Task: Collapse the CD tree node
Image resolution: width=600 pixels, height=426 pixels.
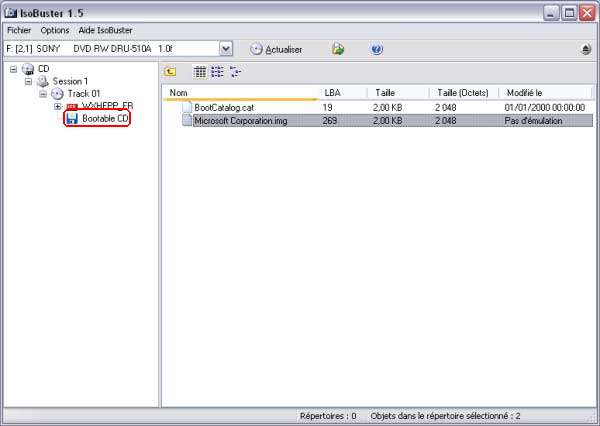Action: pos(13,69)
